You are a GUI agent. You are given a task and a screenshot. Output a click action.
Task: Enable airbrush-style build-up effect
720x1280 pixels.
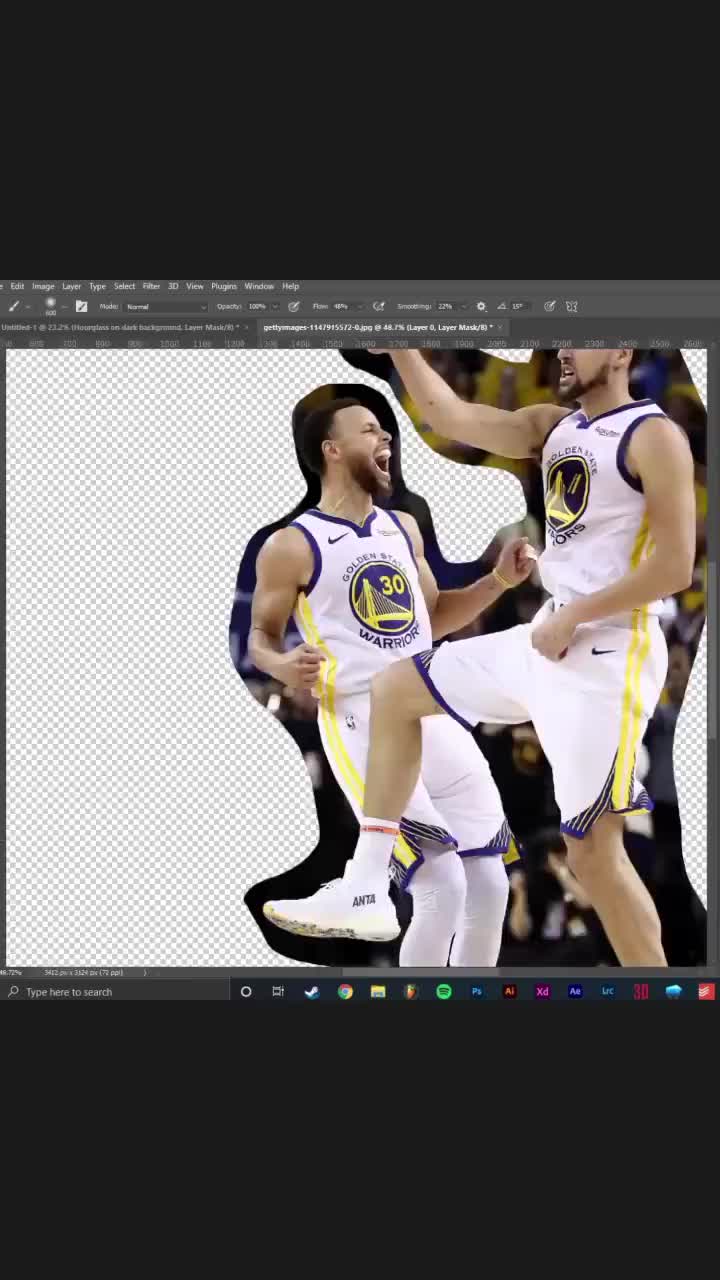tap(378, 307)
